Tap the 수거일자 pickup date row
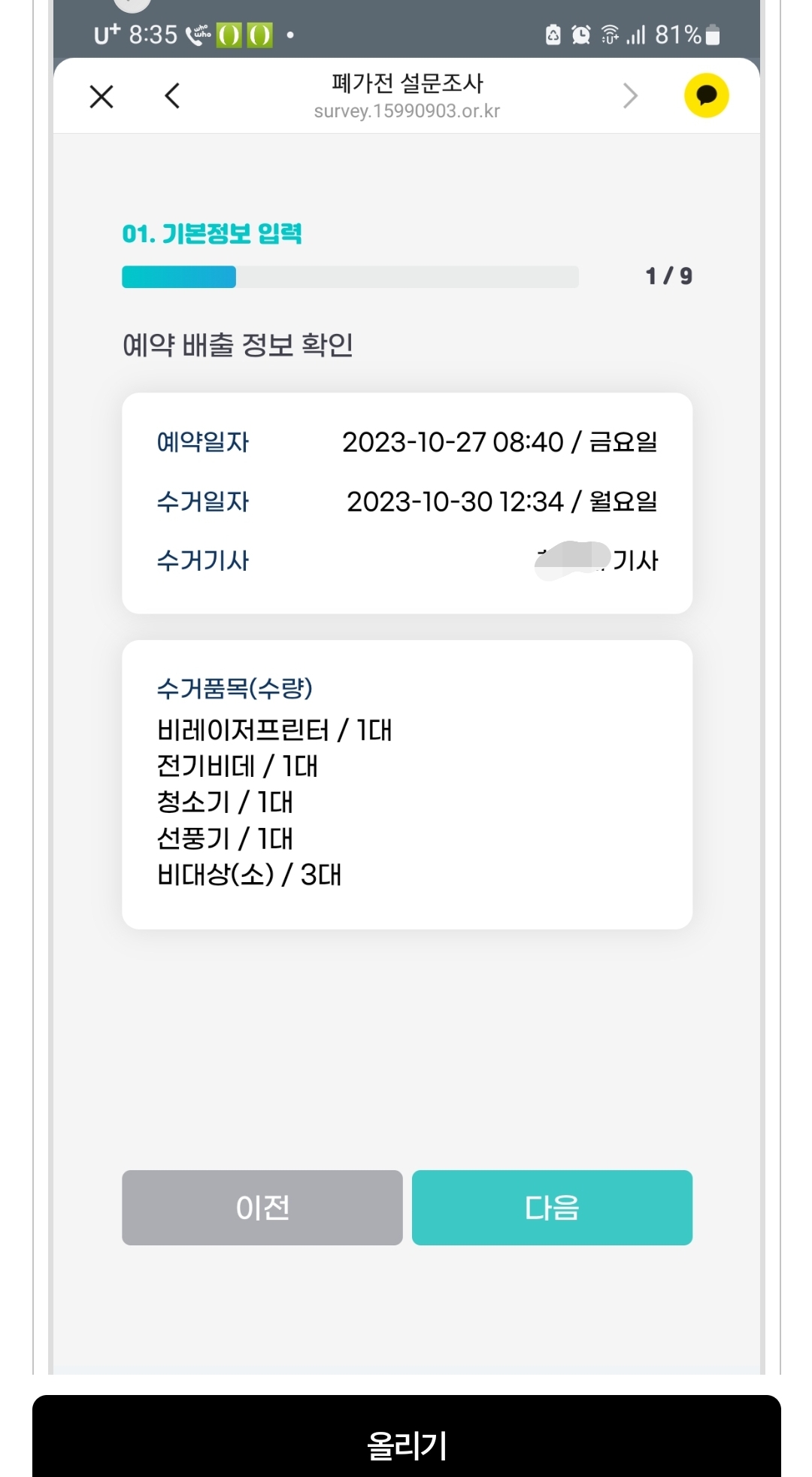Viewport: 812px width, 1477px height. pyautogui.click(x=406, y=502)
